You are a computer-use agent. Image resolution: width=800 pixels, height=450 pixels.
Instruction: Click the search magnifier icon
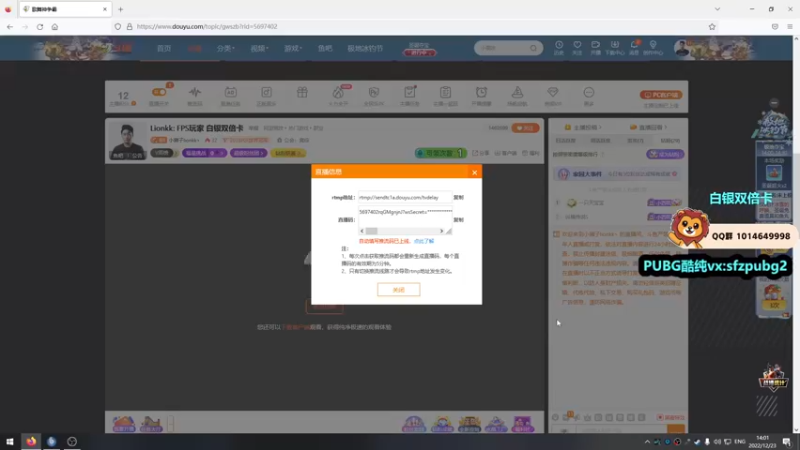coord(533,48)
